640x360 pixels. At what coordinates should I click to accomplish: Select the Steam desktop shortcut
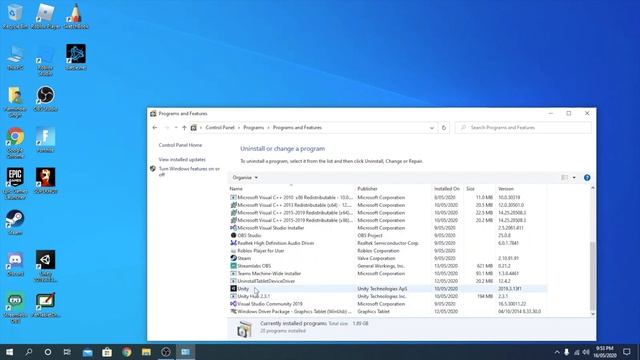15,222
